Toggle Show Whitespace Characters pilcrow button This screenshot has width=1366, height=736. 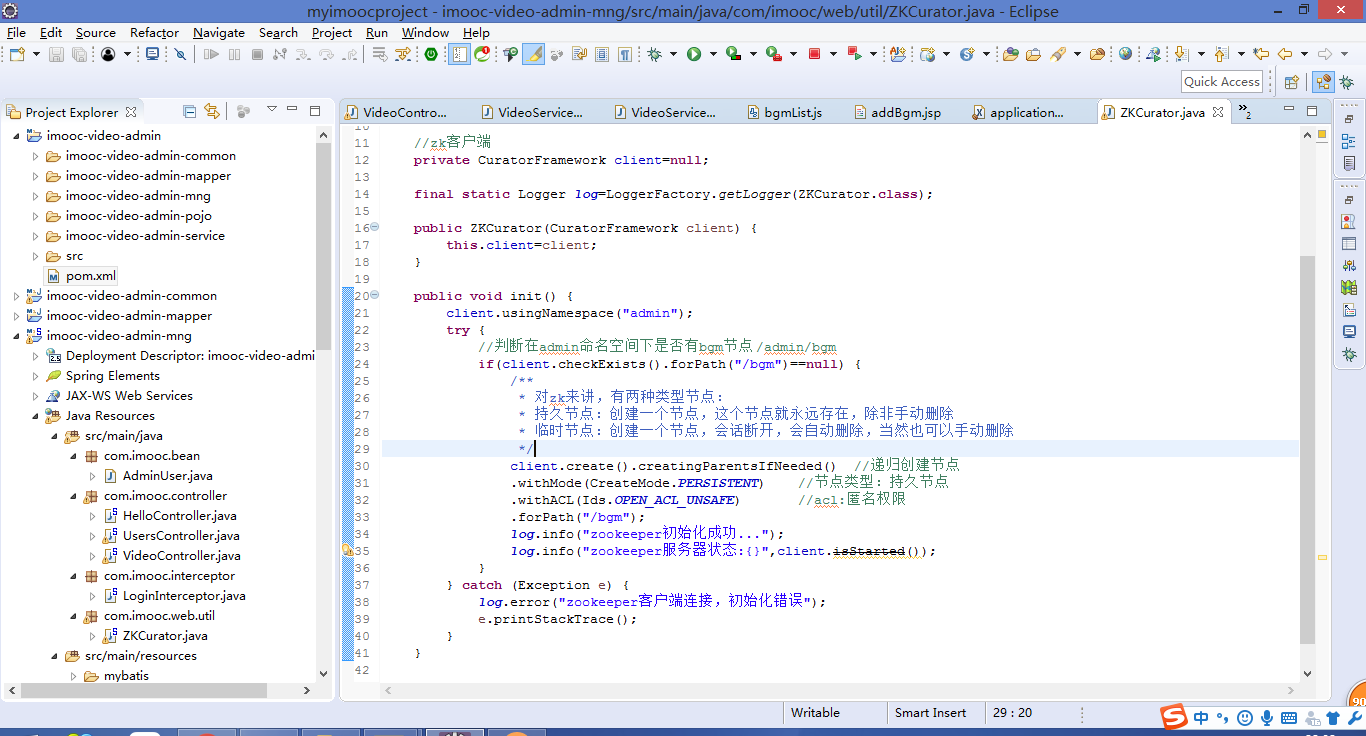[x=624, y=54]
